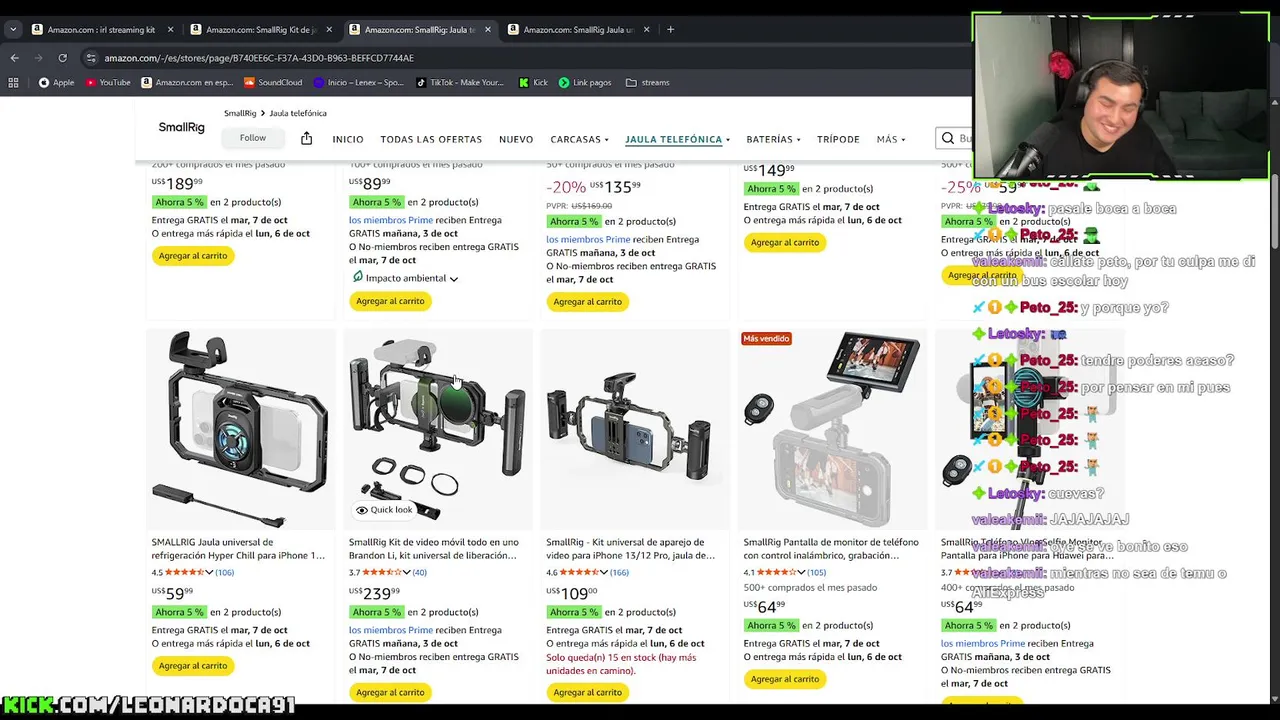This screenshot has width=1280, height=720.
Task: Open the tab search dropdown arrow
Action: [13, 29]
